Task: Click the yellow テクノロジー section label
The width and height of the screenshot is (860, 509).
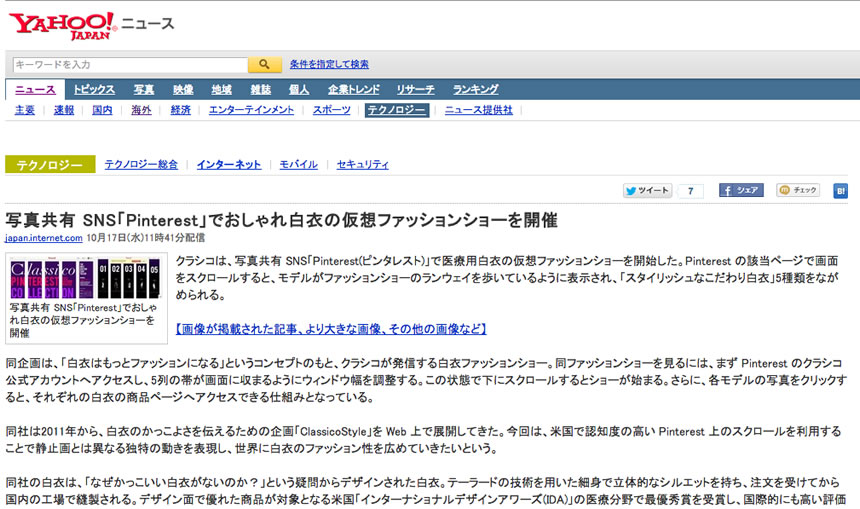Action: tap(50, 165)
